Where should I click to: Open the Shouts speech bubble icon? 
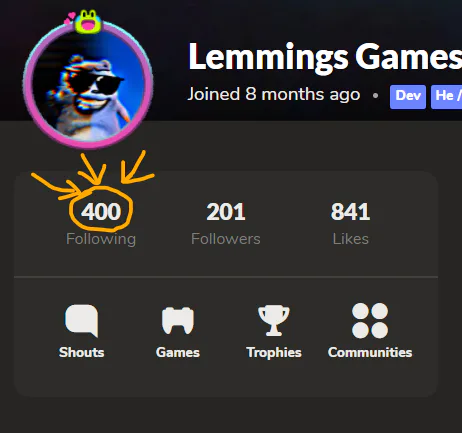82,320
